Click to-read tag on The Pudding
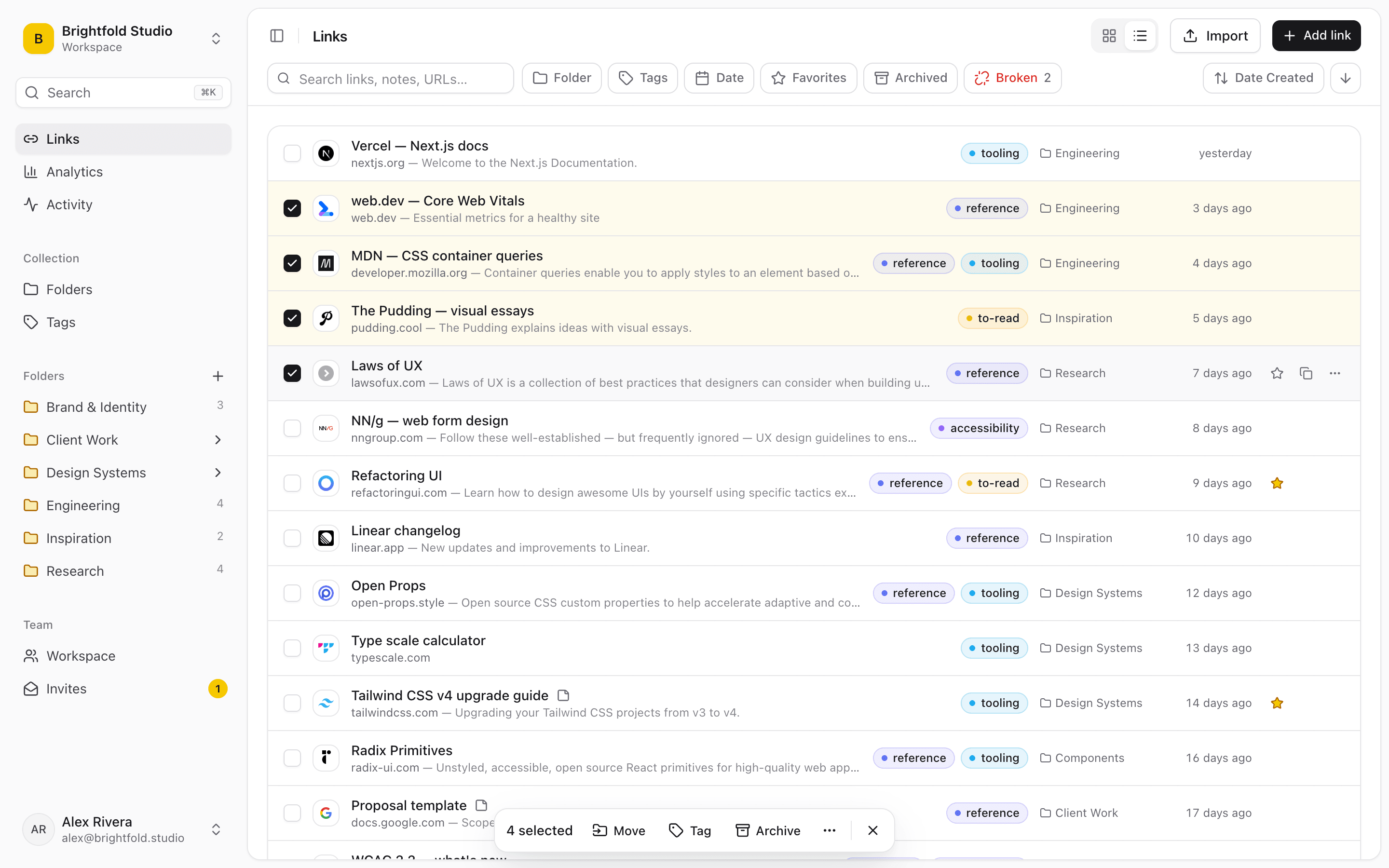This screenshot has width=1389, height=868. tap(993, 318)
